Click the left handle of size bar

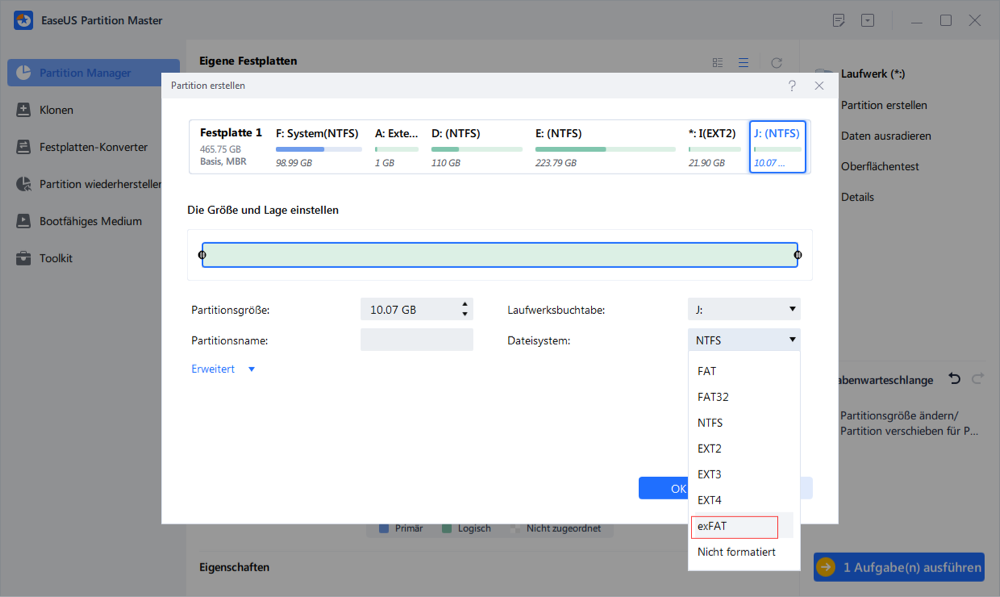click(x=202, y=255)
